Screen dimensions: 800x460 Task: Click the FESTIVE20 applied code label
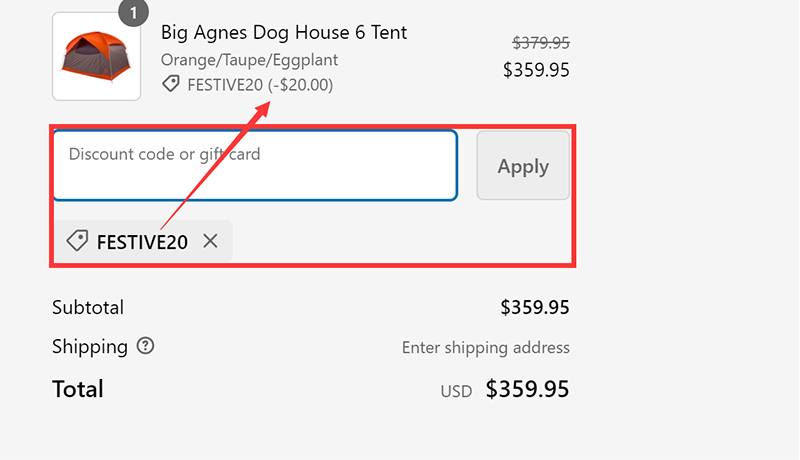[142, 242]
